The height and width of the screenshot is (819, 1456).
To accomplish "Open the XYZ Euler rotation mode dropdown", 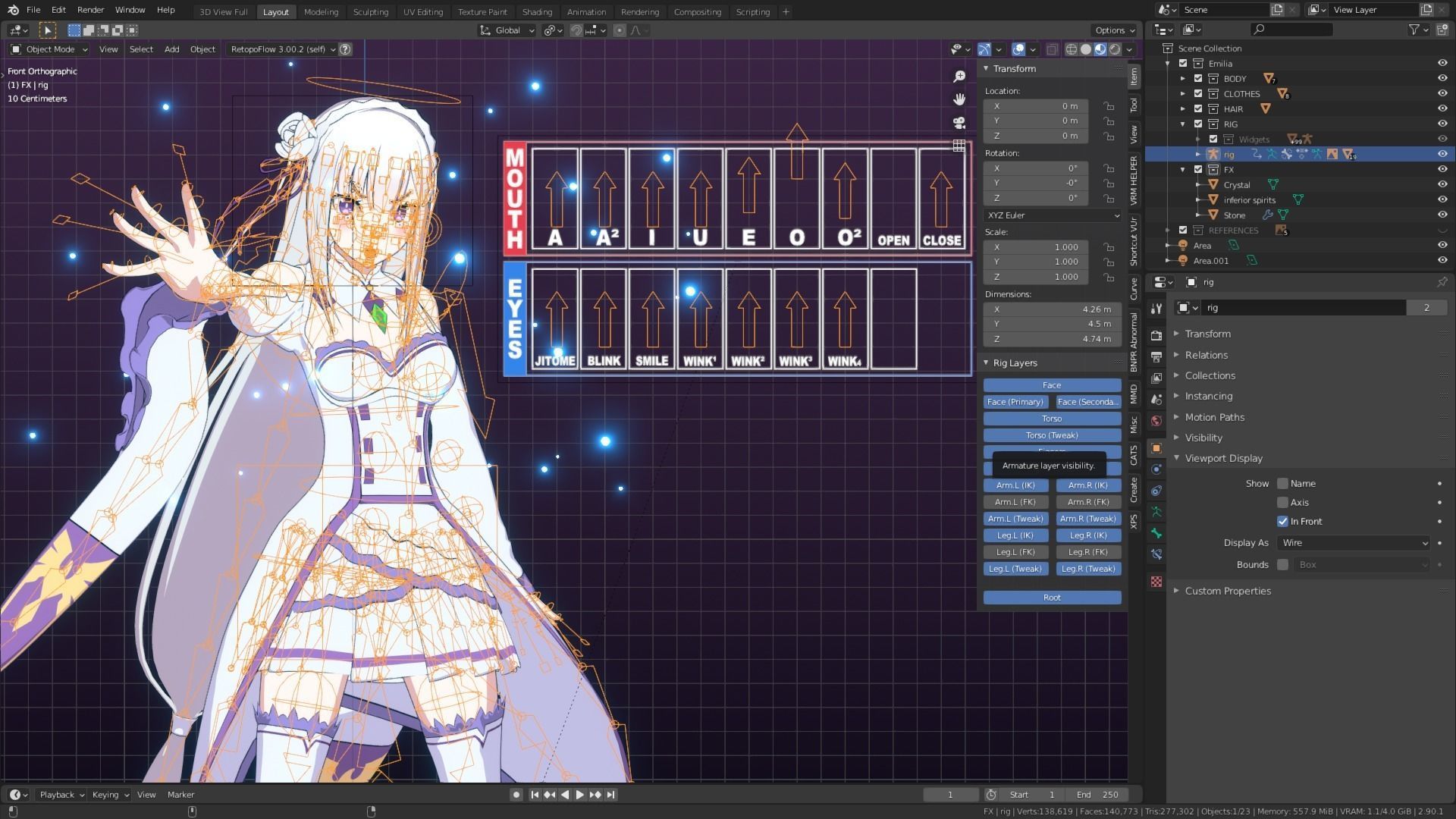I will tap(1053, 215).
